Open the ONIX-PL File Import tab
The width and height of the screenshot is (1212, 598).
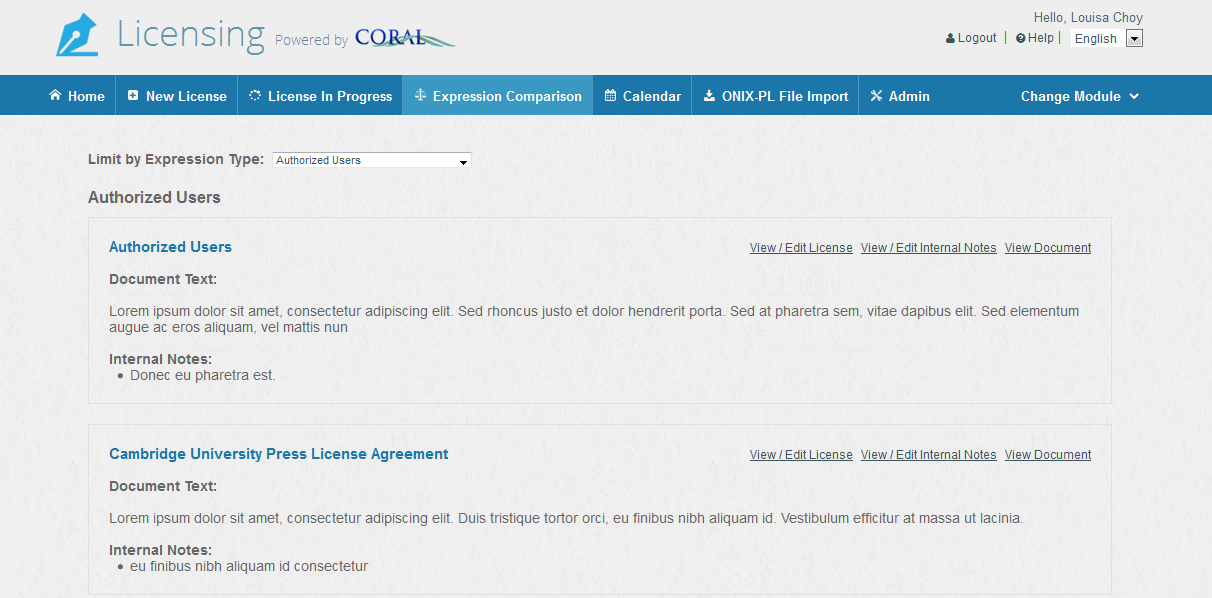tap(775, 96)
